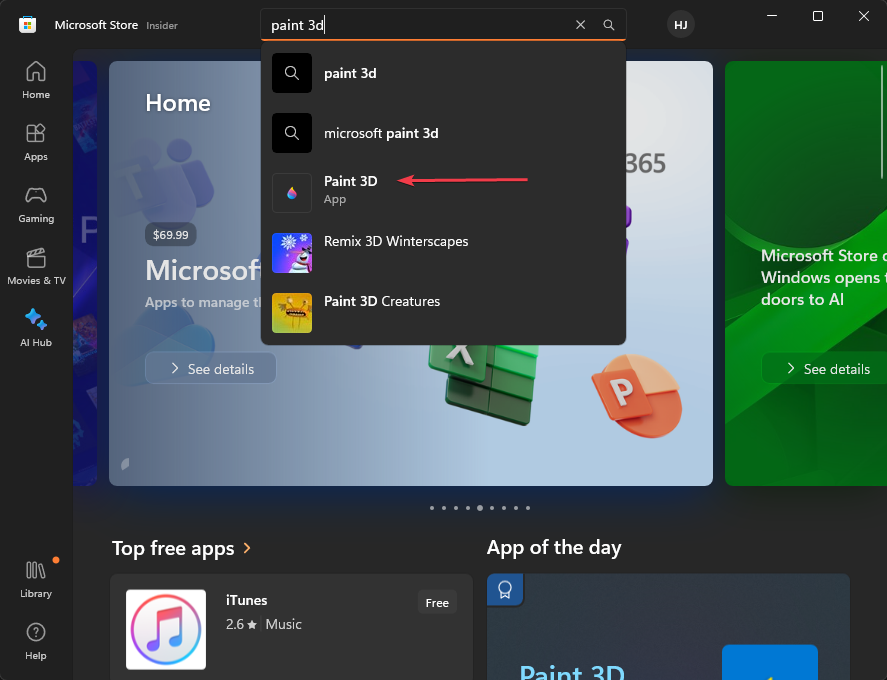Go to the Gaming section
887x680 pixels.
tap(36, 204)
